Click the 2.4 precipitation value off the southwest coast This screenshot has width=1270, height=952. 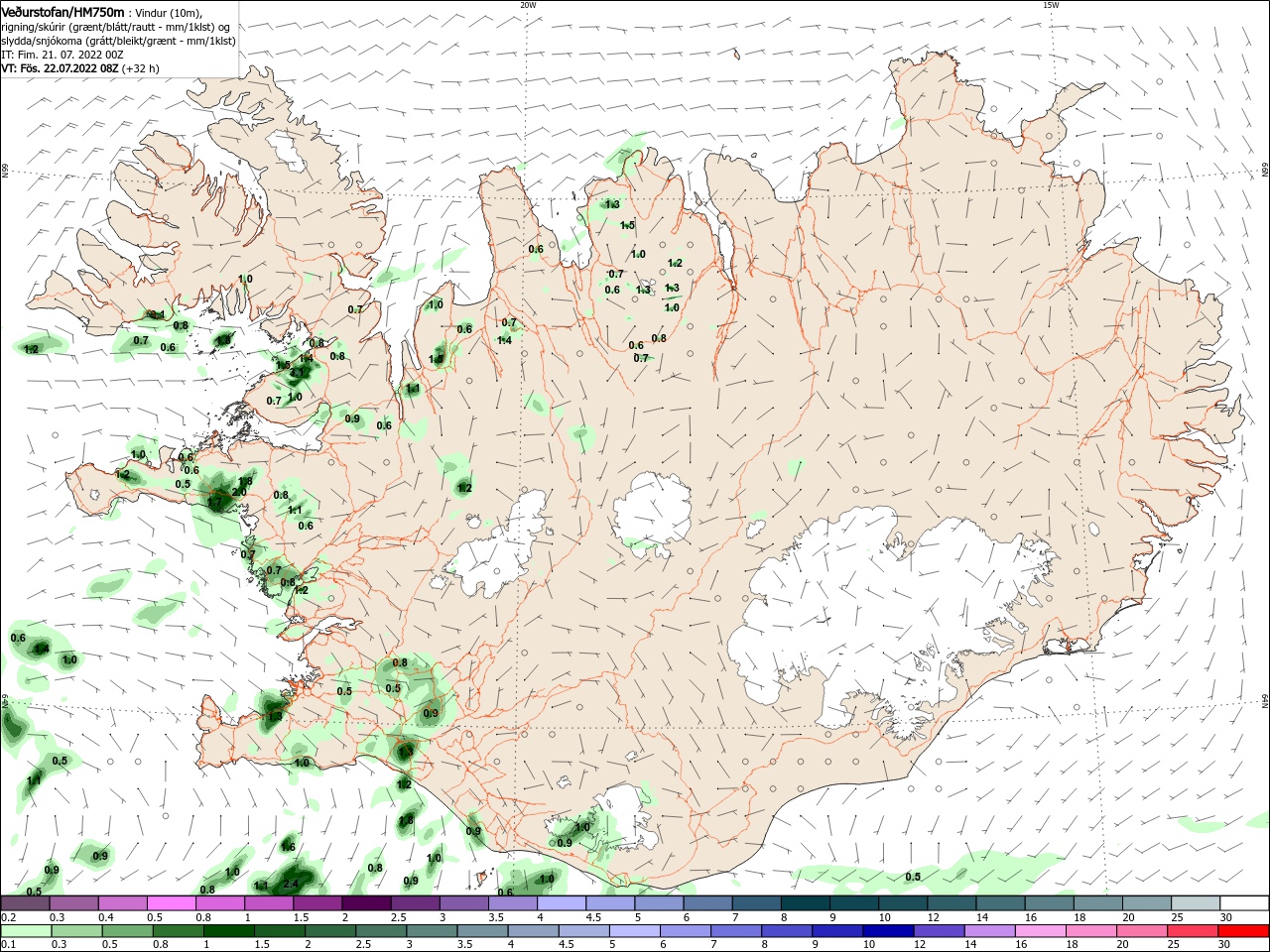291,885
